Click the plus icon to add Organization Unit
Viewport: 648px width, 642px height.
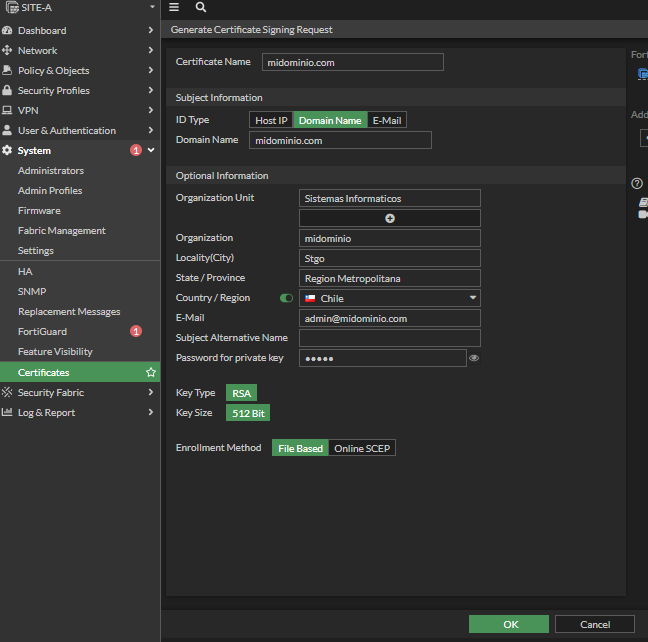point(390,218)
